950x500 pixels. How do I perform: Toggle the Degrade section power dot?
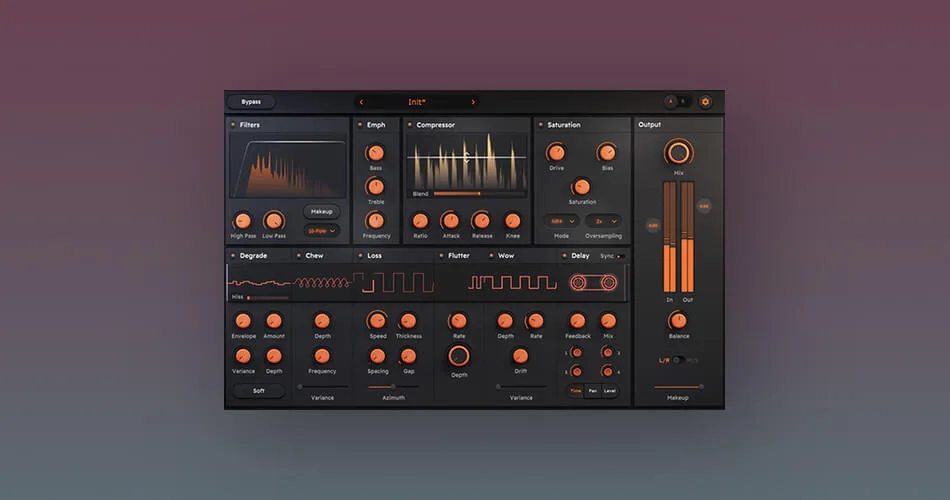click(233, 256)
